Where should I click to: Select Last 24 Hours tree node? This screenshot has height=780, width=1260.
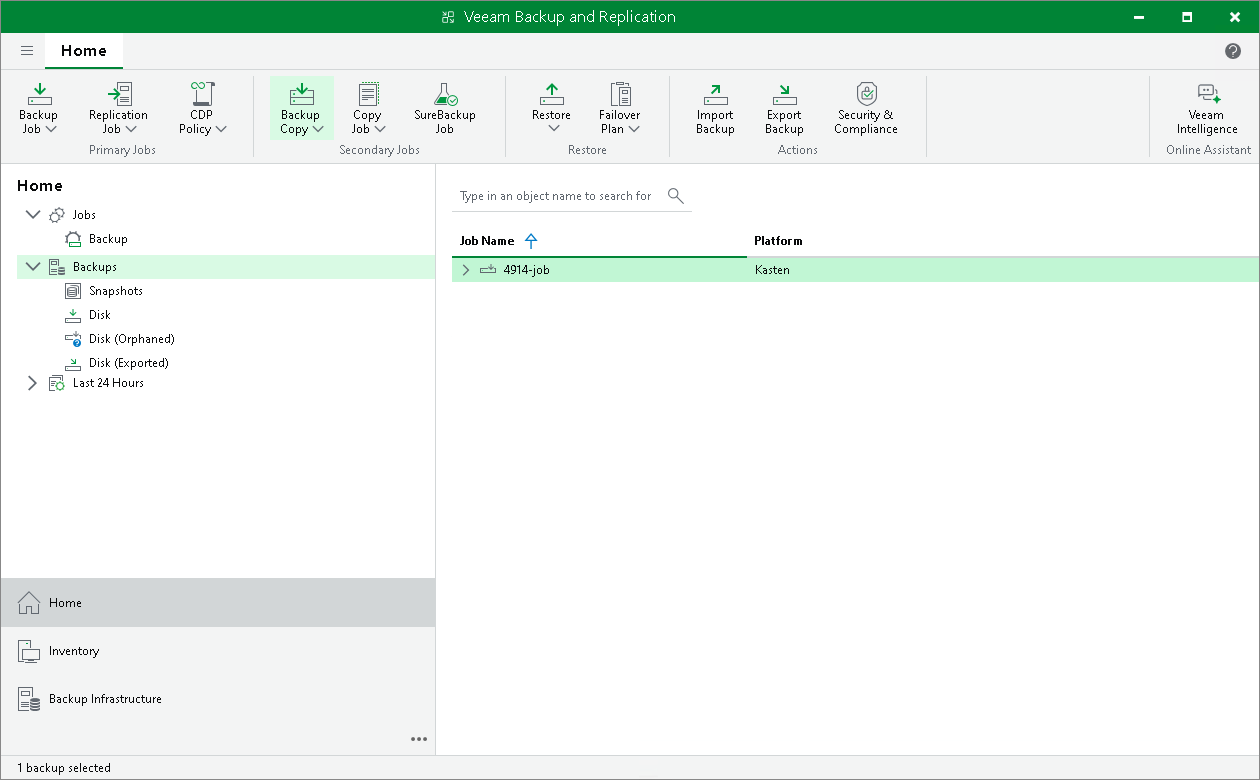click(x=108, y=383)
